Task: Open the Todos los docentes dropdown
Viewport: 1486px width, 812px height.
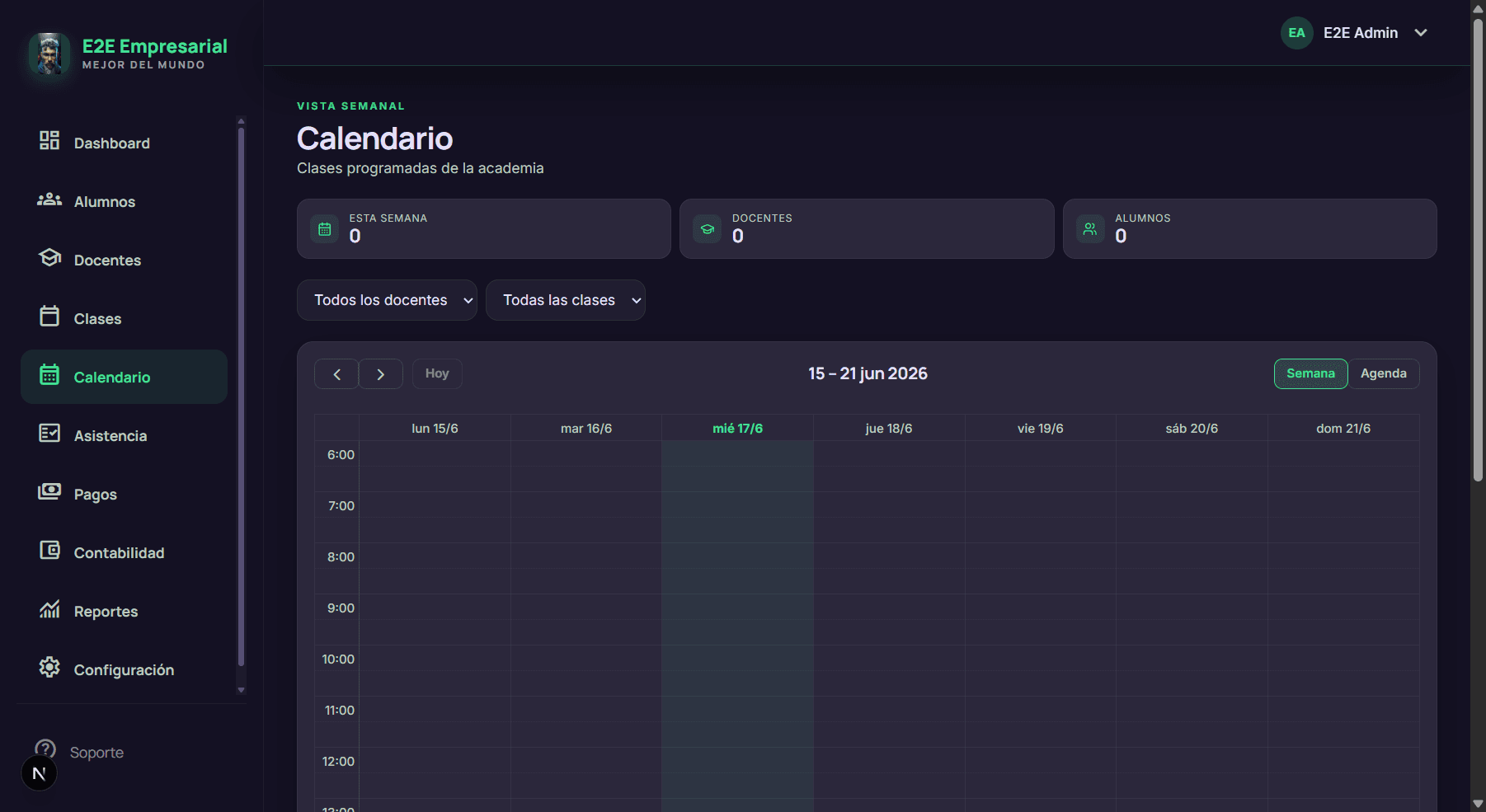Action: 387,300
